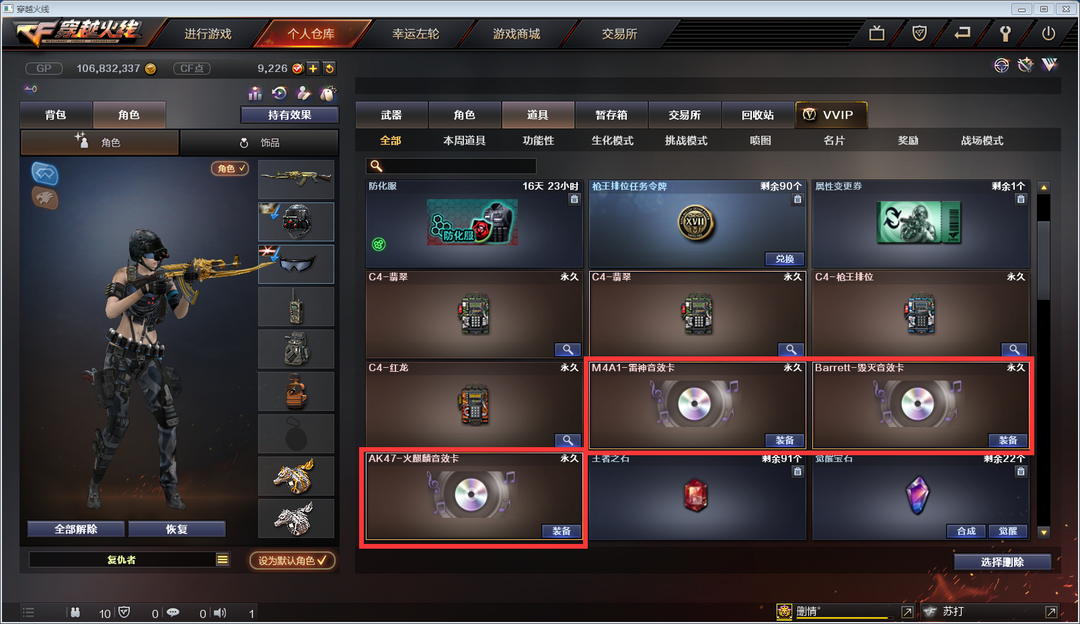Switch to the 游戏商城 top menu
Viewport: 1080px width, 624px height.
tap(517, 34)
